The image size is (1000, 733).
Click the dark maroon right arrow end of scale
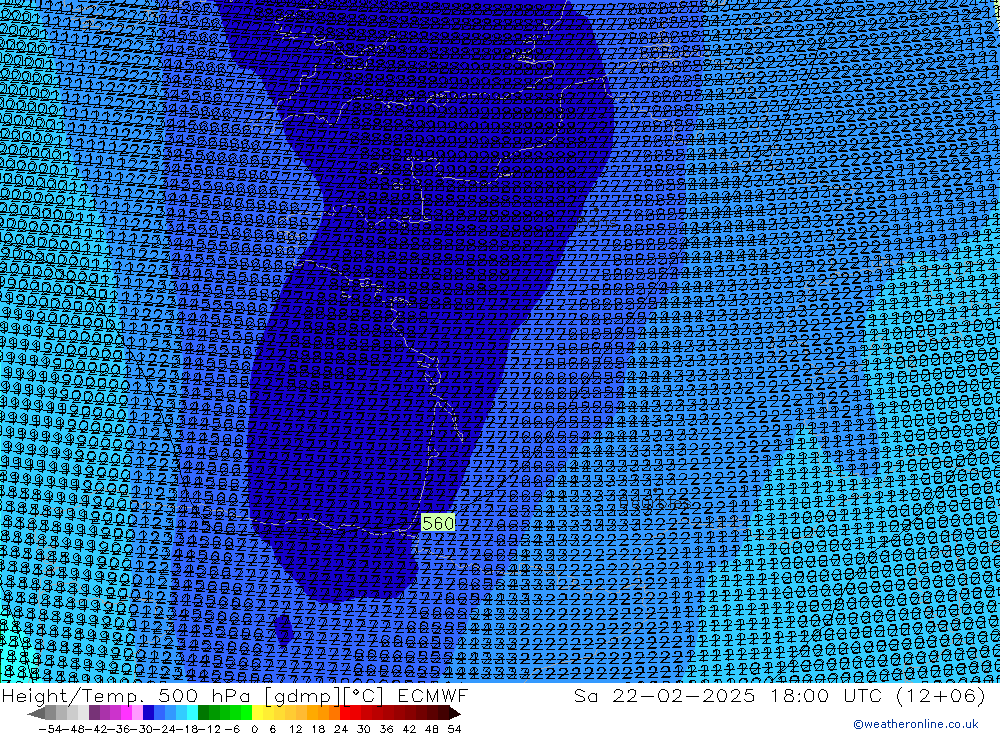click(x=454, y=713)
